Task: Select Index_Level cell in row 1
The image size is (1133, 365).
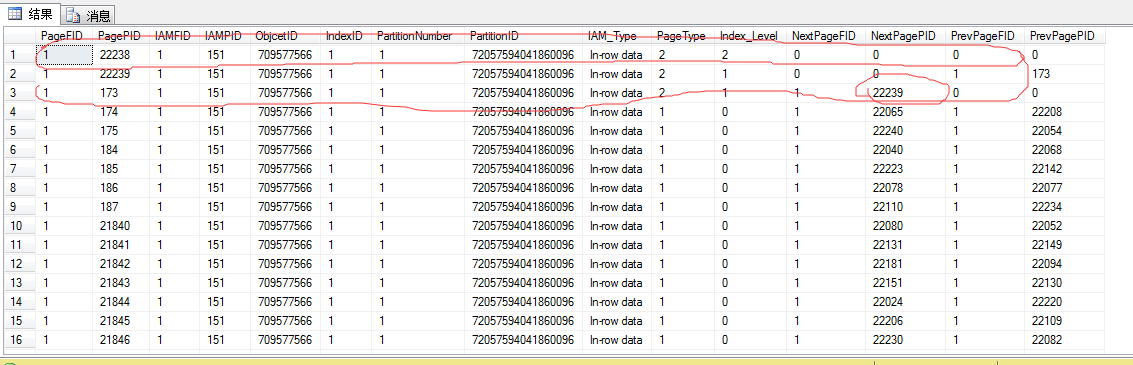Action: click(750, 55)
